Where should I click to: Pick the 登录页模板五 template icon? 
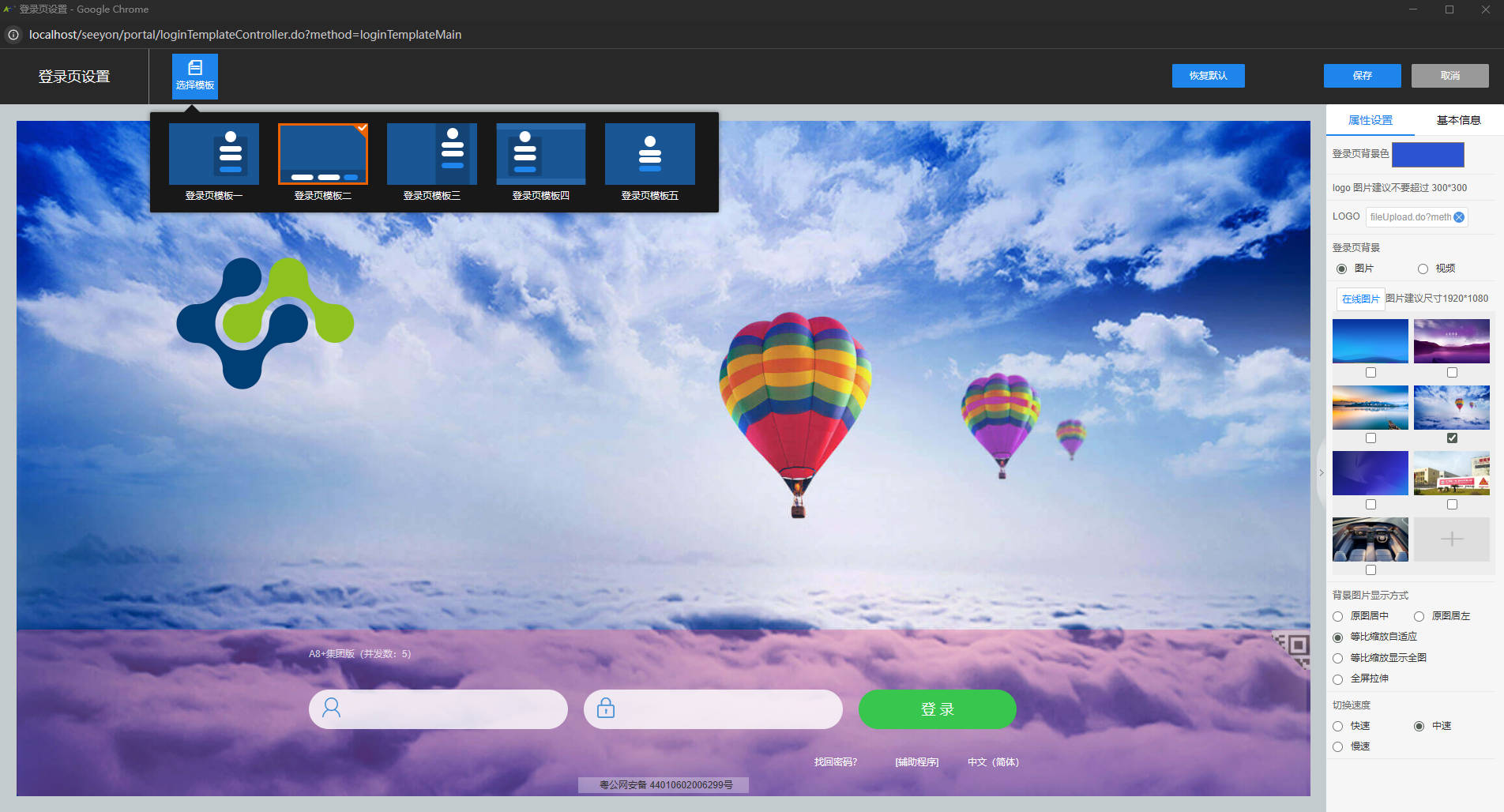pos(649,154)
